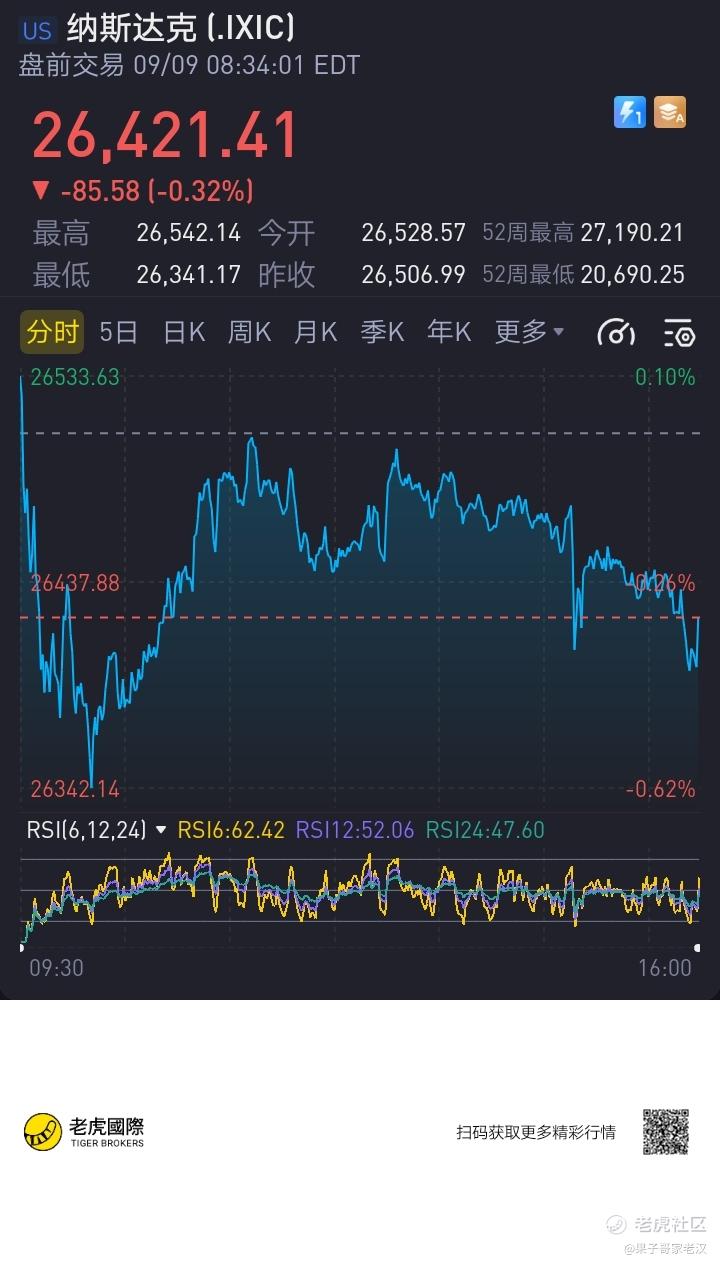This screenshot has height=1265, width=720.
Task: Tap the orange stacked layers badge icon
Action: pyautogui.click(x=670, y=112)
